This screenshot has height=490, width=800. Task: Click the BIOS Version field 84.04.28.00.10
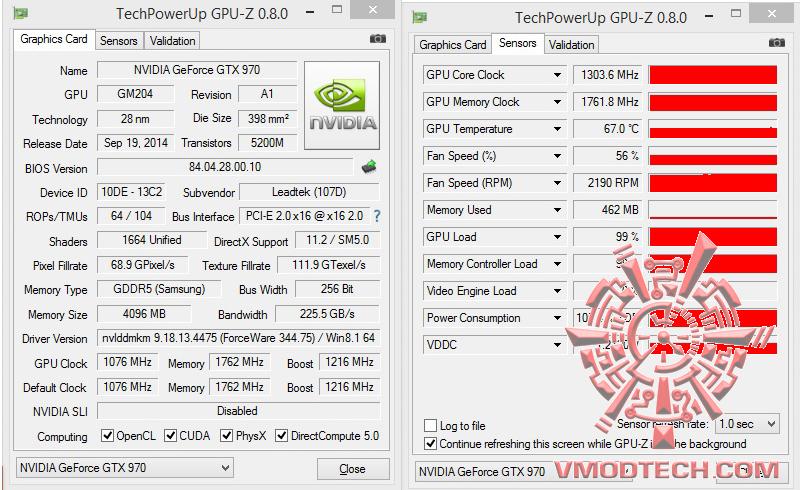coord(225,167)
